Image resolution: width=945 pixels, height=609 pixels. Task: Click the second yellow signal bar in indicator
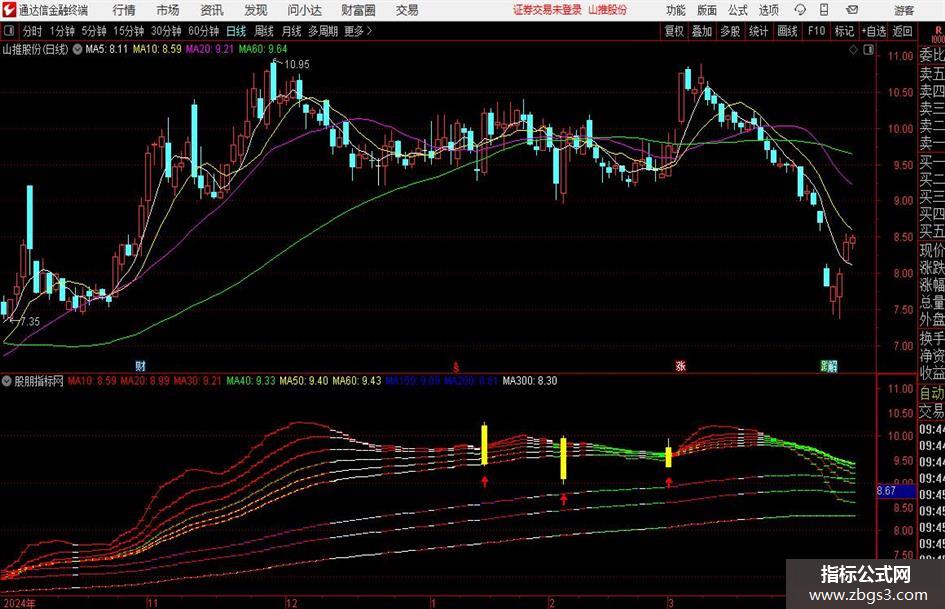564,458
